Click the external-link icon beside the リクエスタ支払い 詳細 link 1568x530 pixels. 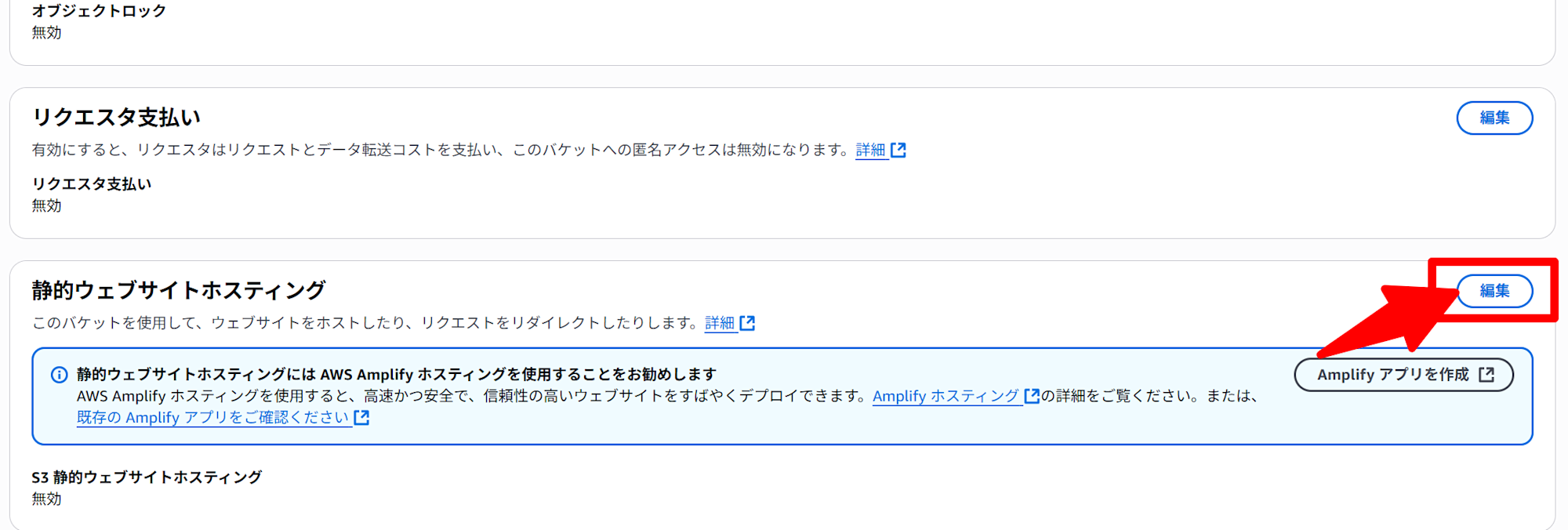(x=898, y=150)
